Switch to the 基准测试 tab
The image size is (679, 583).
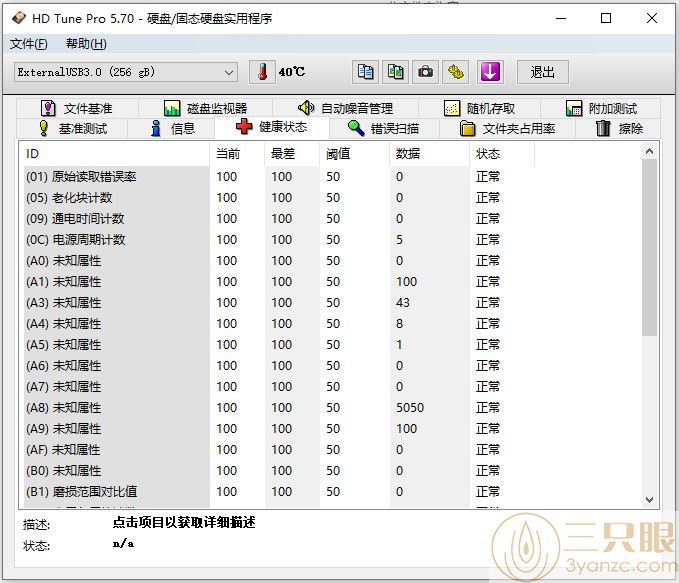72,129
